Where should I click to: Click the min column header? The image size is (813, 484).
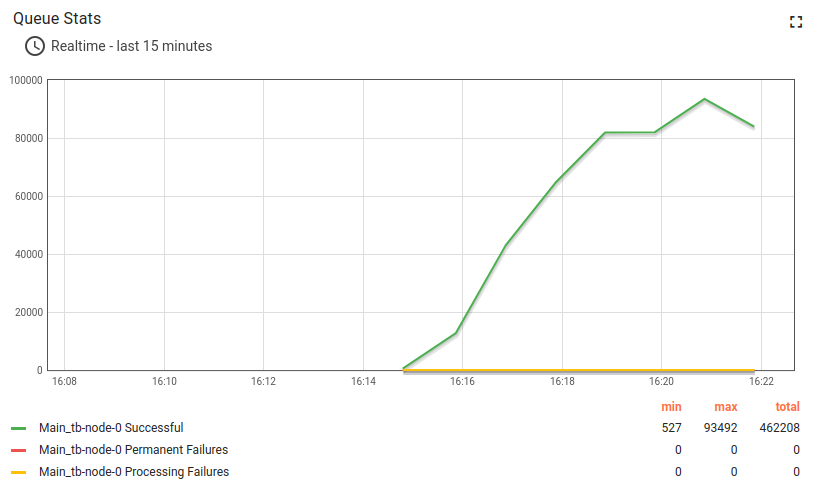(x=671, y=407)
